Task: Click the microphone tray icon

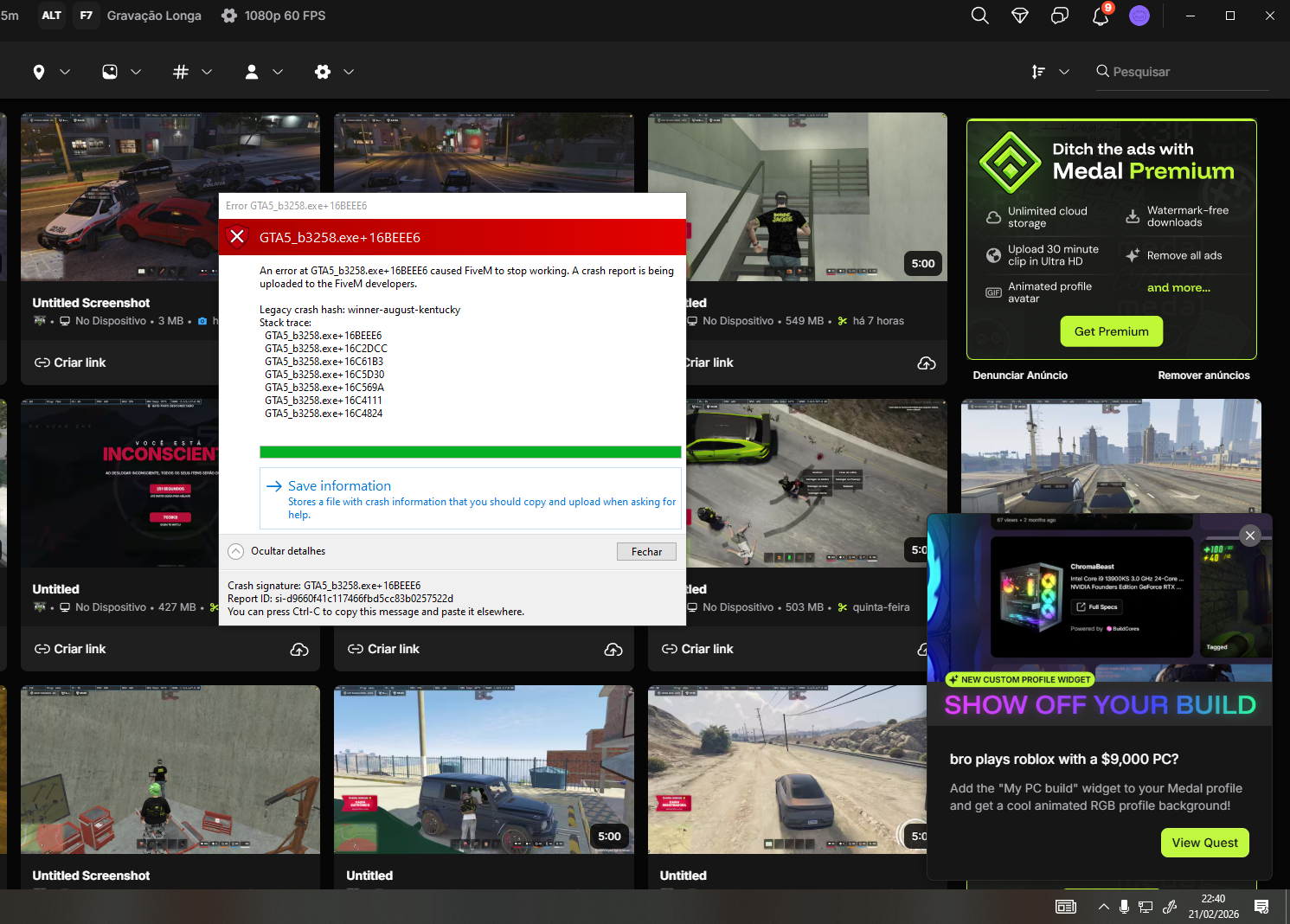Action: pos(1124,907)
